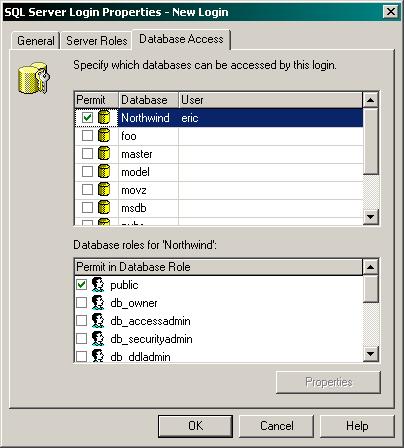Check the db_accessadmin role checkbox
Image resolution: width=404 pixels, height=448 pixels.
[x=81, y=321]
